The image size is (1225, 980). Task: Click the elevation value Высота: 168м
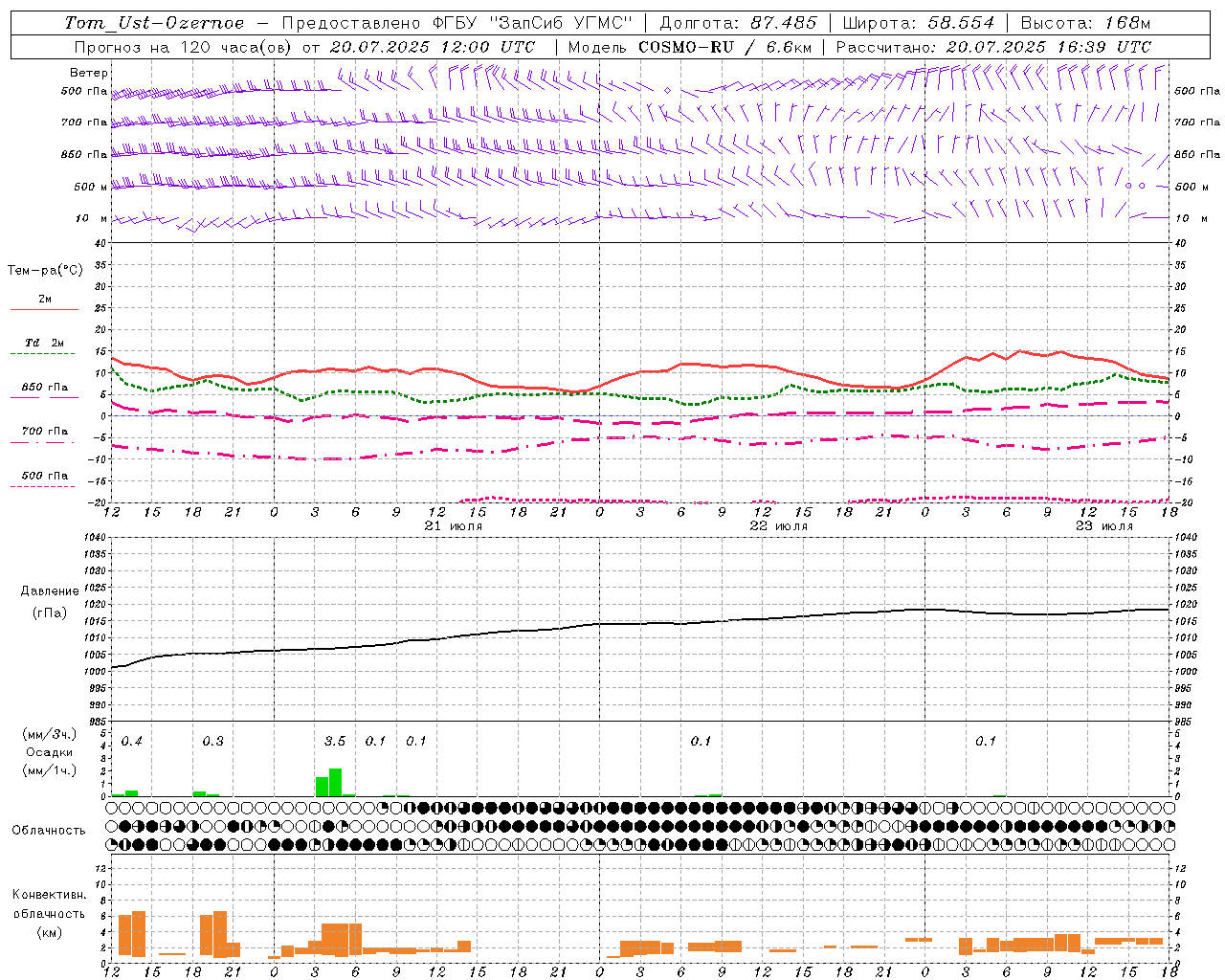(x=1084, y=23)
